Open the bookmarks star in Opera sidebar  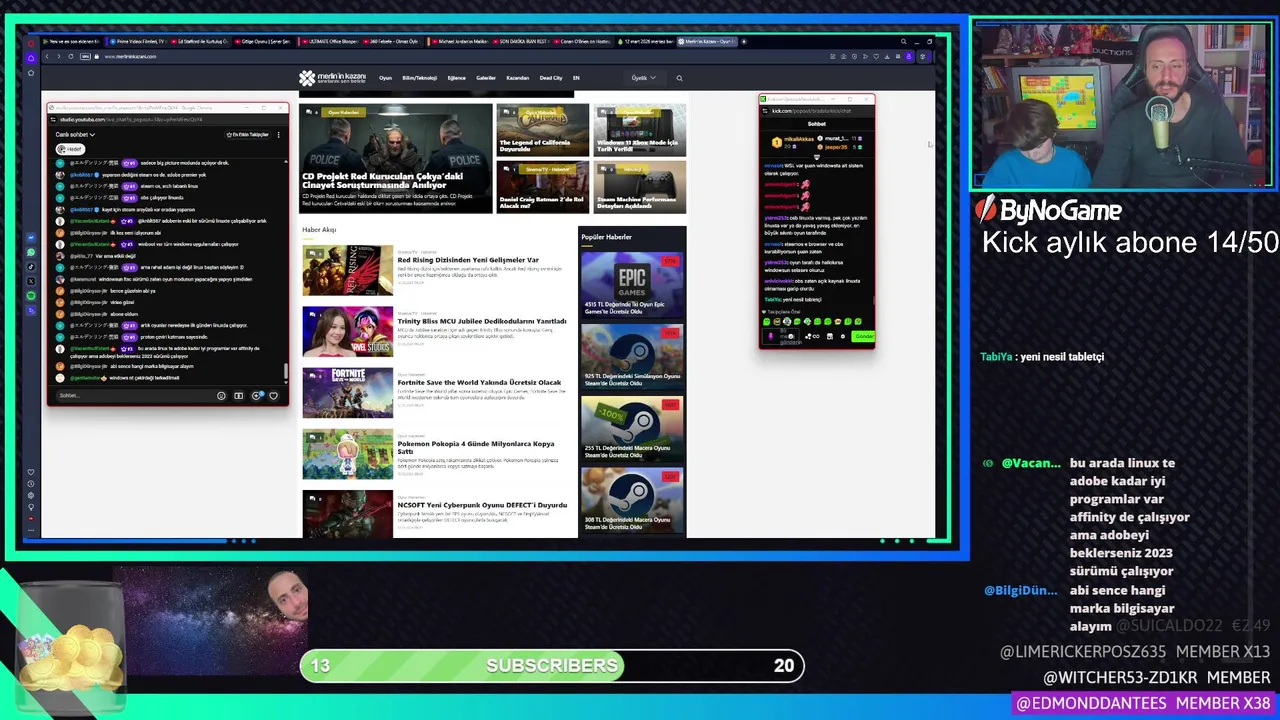tap(31, 73)
